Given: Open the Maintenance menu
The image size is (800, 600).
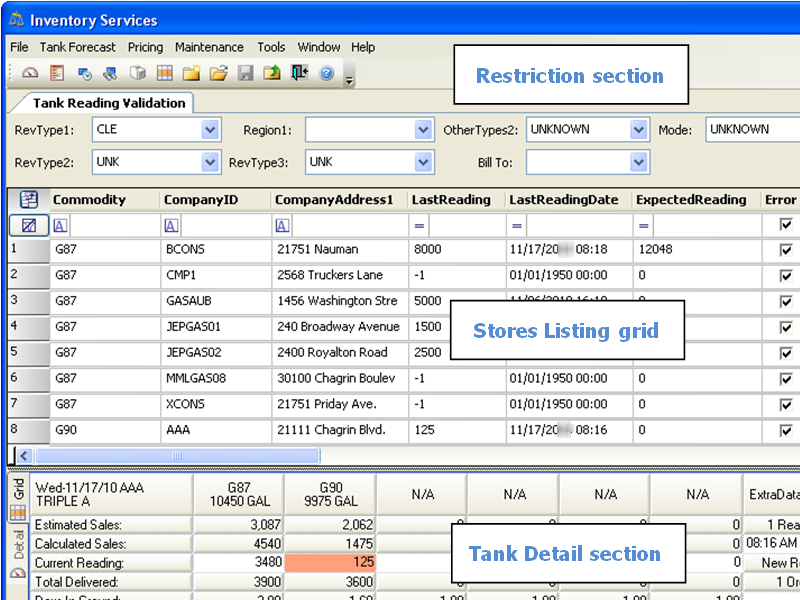Looking at the screenshot, I should coord(209,47).
